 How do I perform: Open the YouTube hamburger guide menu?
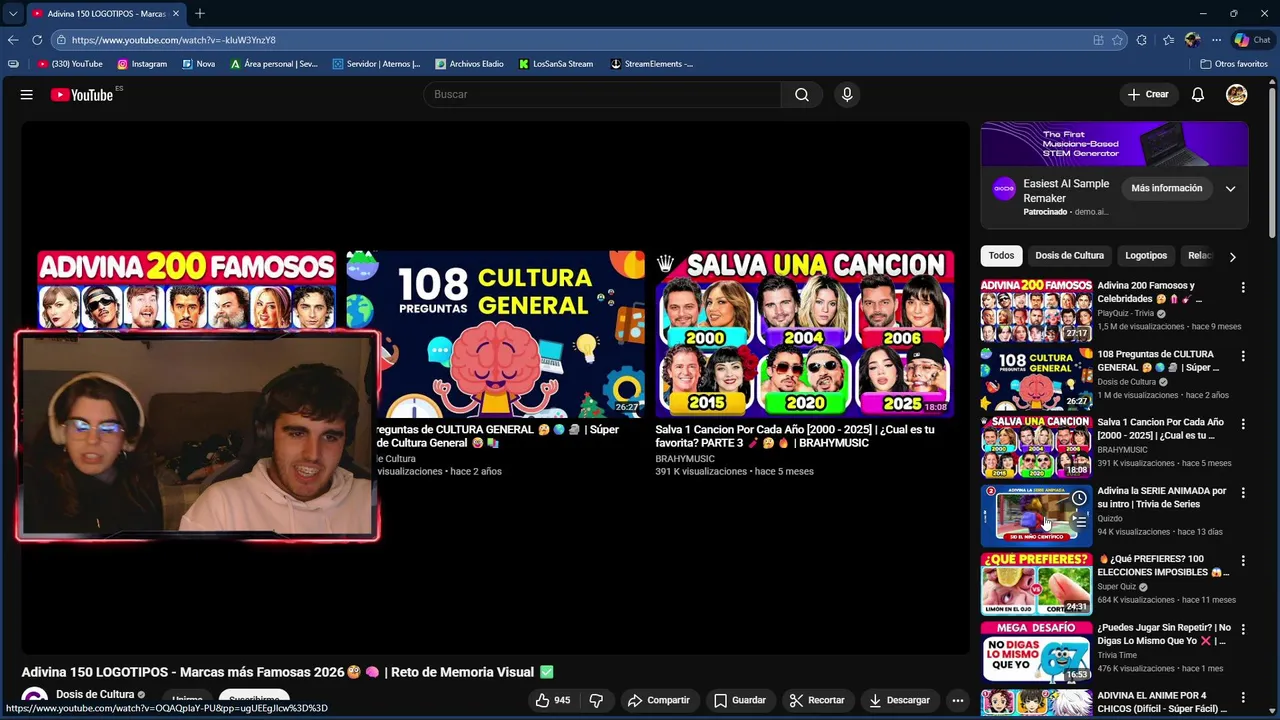(27, 95)
